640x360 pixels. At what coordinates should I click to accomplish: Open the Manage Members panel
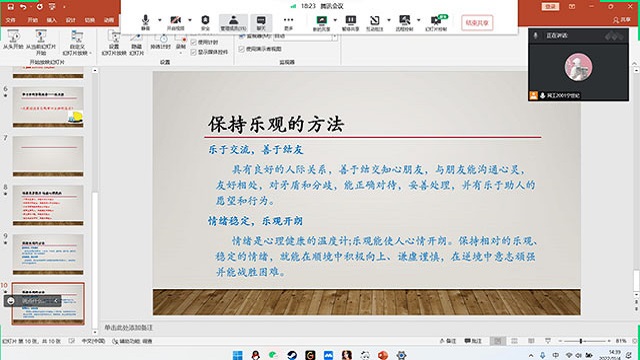click(x=233, y=22)
